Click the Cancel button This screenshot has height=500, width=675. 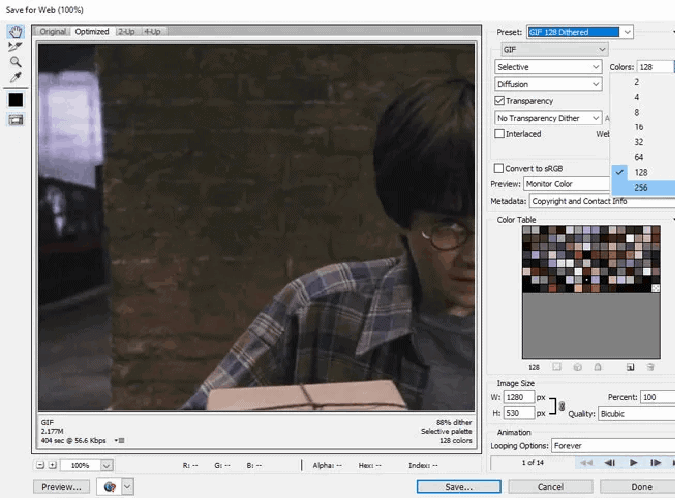click(550, 487)
